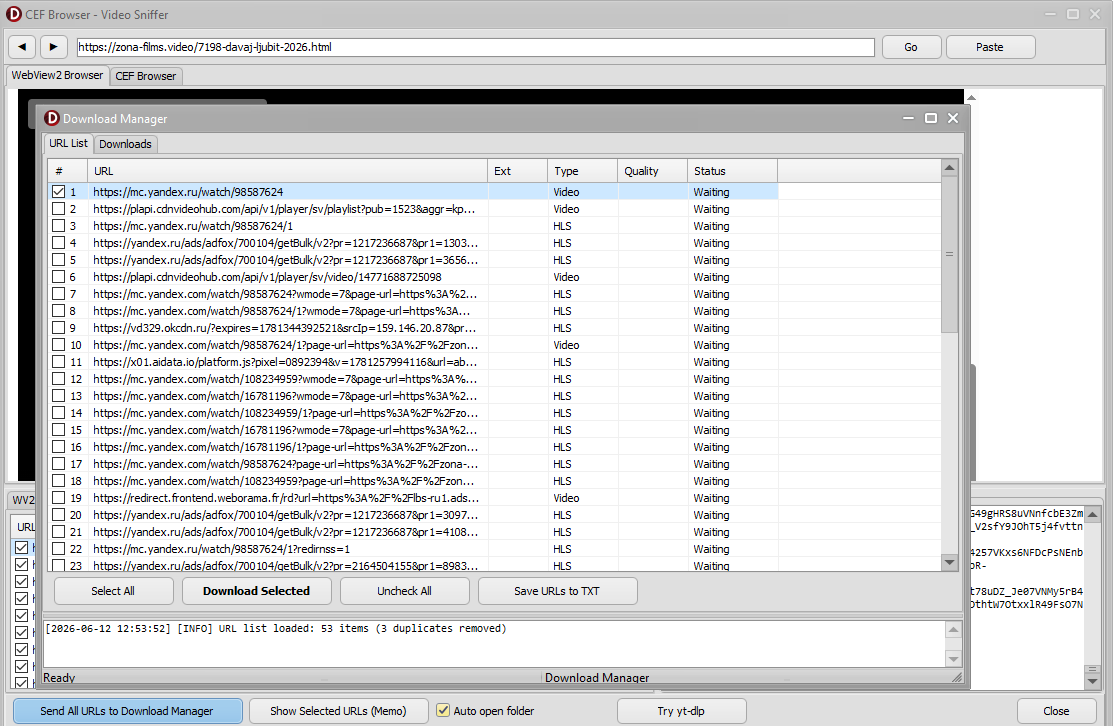Click the Go button
Screen dimensions: 1113x726
(x=911, y=47)
